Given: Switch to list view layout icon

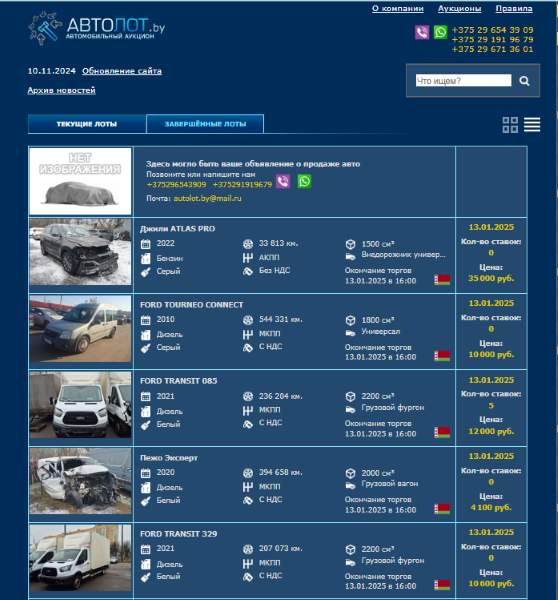Looking at the screenshot, I should (532, 125).
